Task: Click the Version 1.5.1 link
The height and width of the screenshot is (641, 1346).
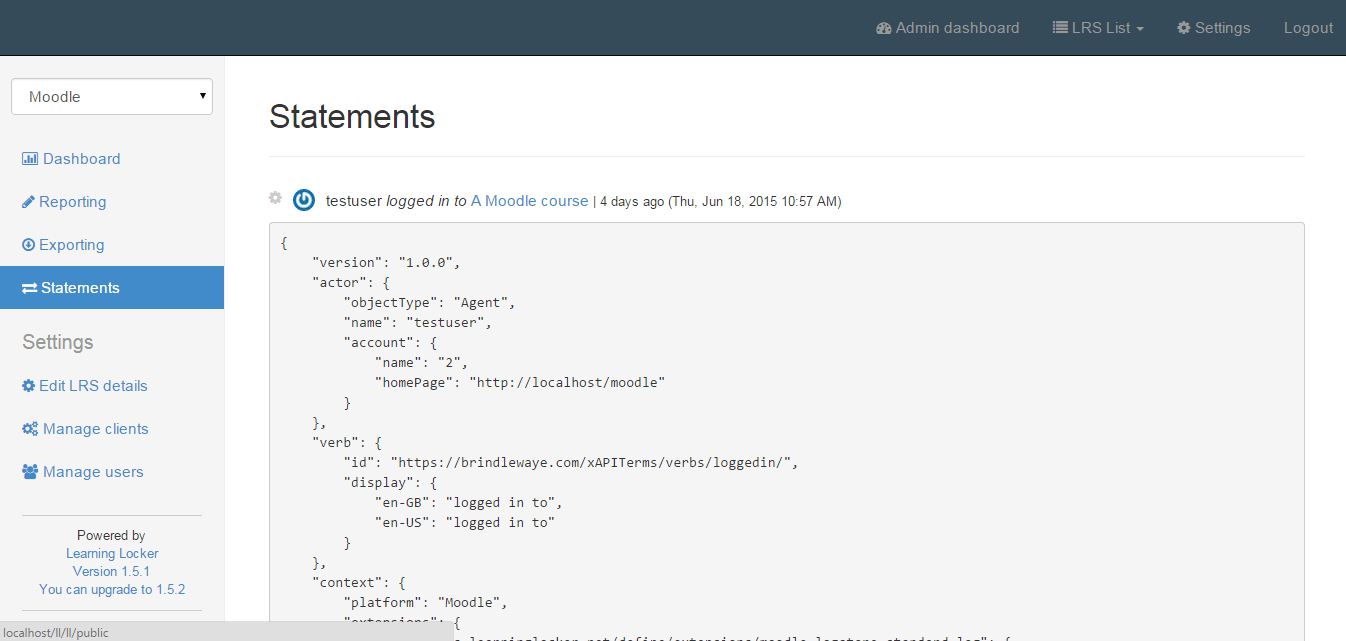Action: 111,571
